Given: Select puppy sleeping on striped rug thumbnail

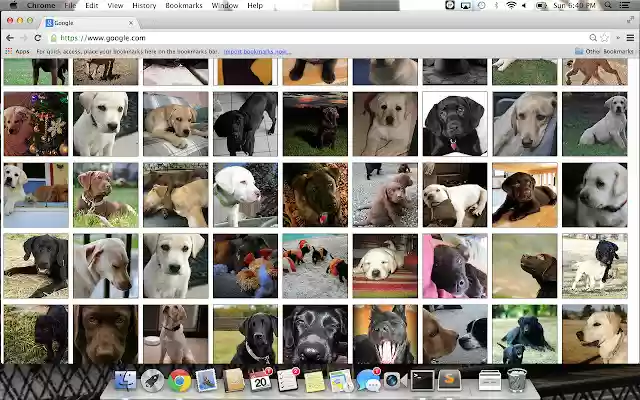Looking at the screenshot, I should click(x=385, y=266).
